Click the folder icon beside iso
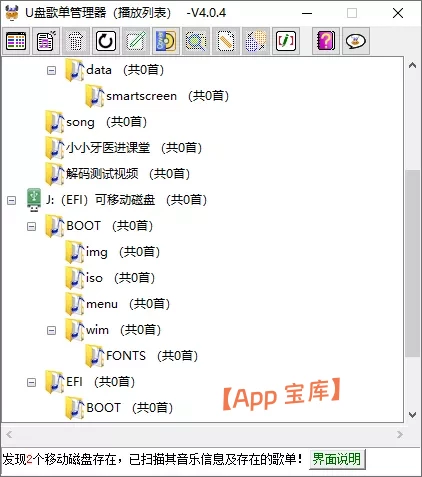Image resolution: width=422 pixels, height=477 pixels. [x=75, y=278]
